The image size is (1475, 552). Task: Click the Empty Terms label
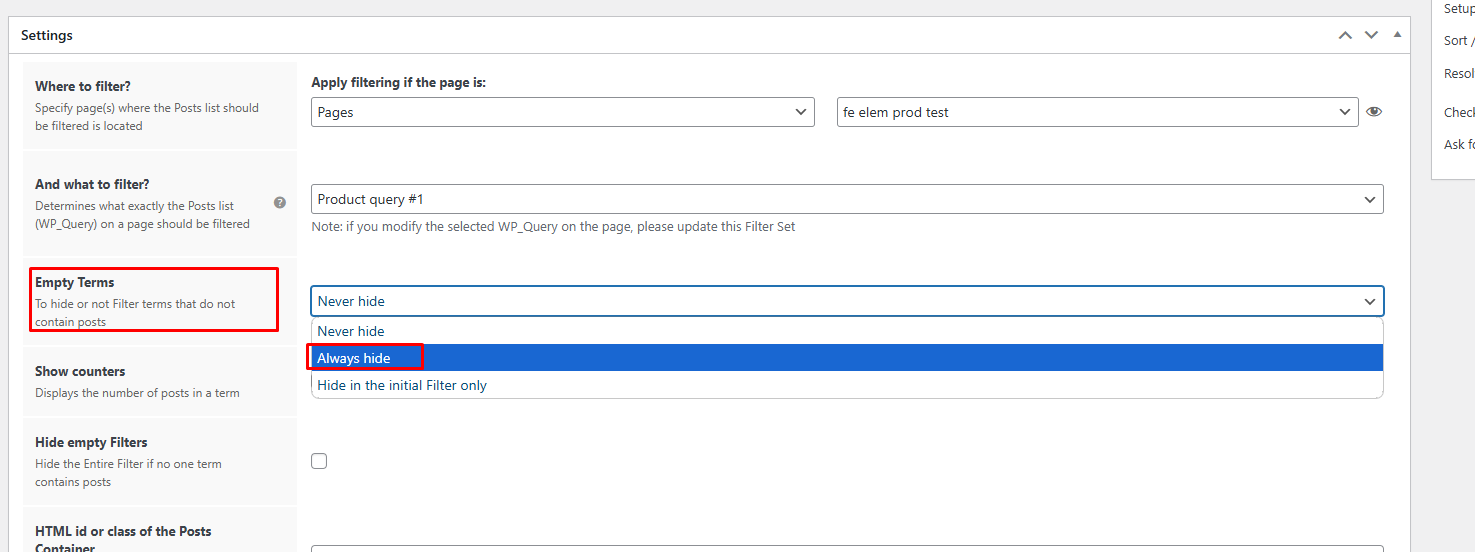[x=75, y=282]
